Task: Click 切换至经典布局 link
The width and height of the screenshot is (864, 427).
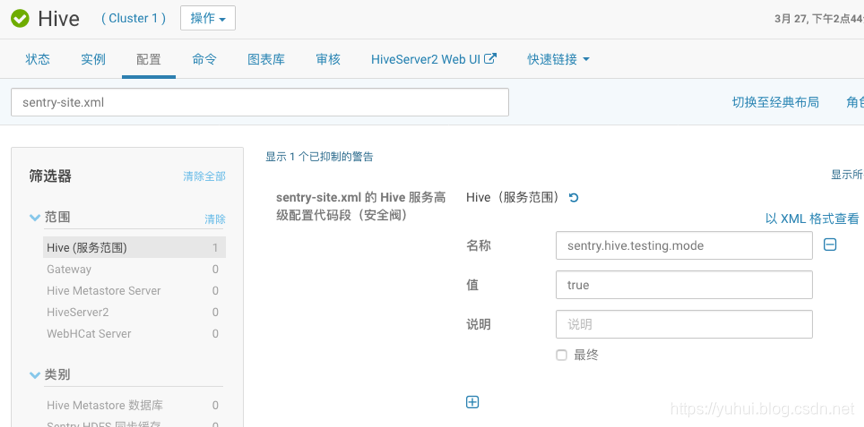Action: [775, 102]
